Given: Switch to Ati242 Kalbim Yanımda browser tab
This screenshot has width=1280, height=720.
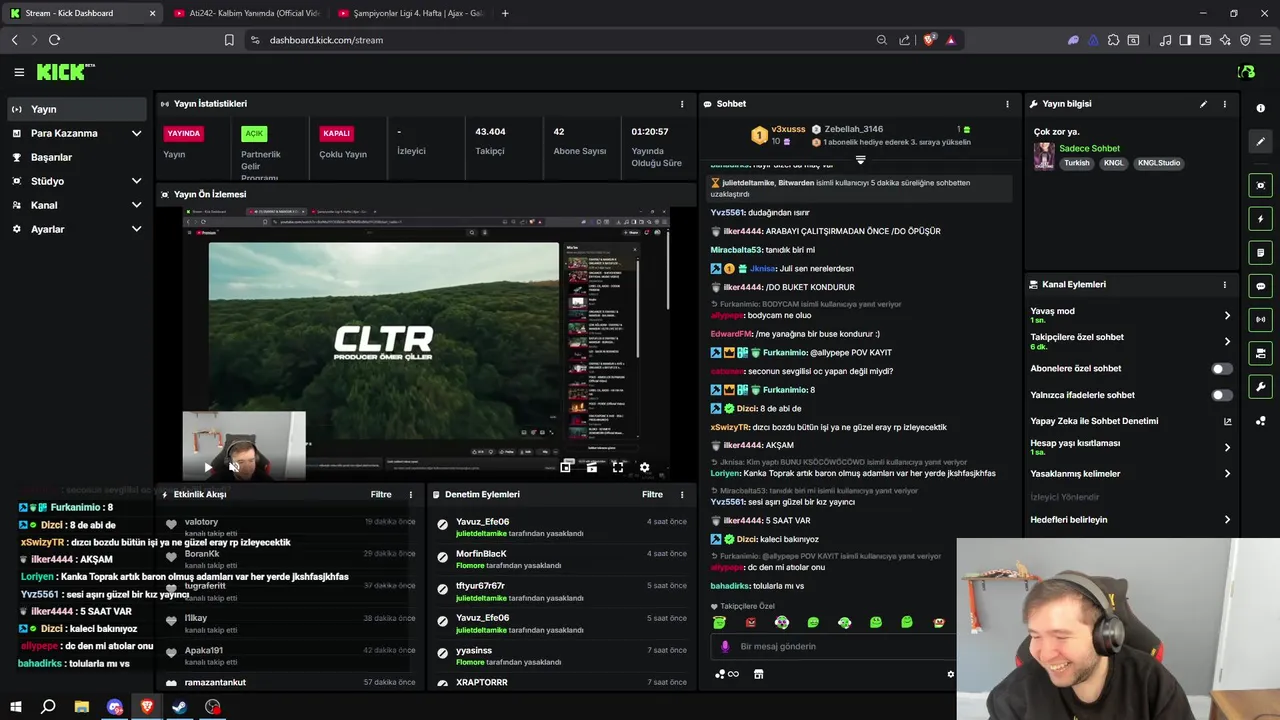Looking at the screenshot, I should click(246, 13).
